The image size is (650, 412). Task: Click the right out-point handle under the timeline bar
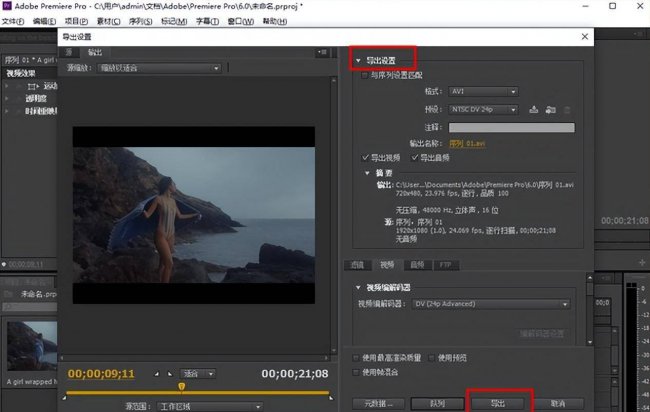(x=331, y=398)
